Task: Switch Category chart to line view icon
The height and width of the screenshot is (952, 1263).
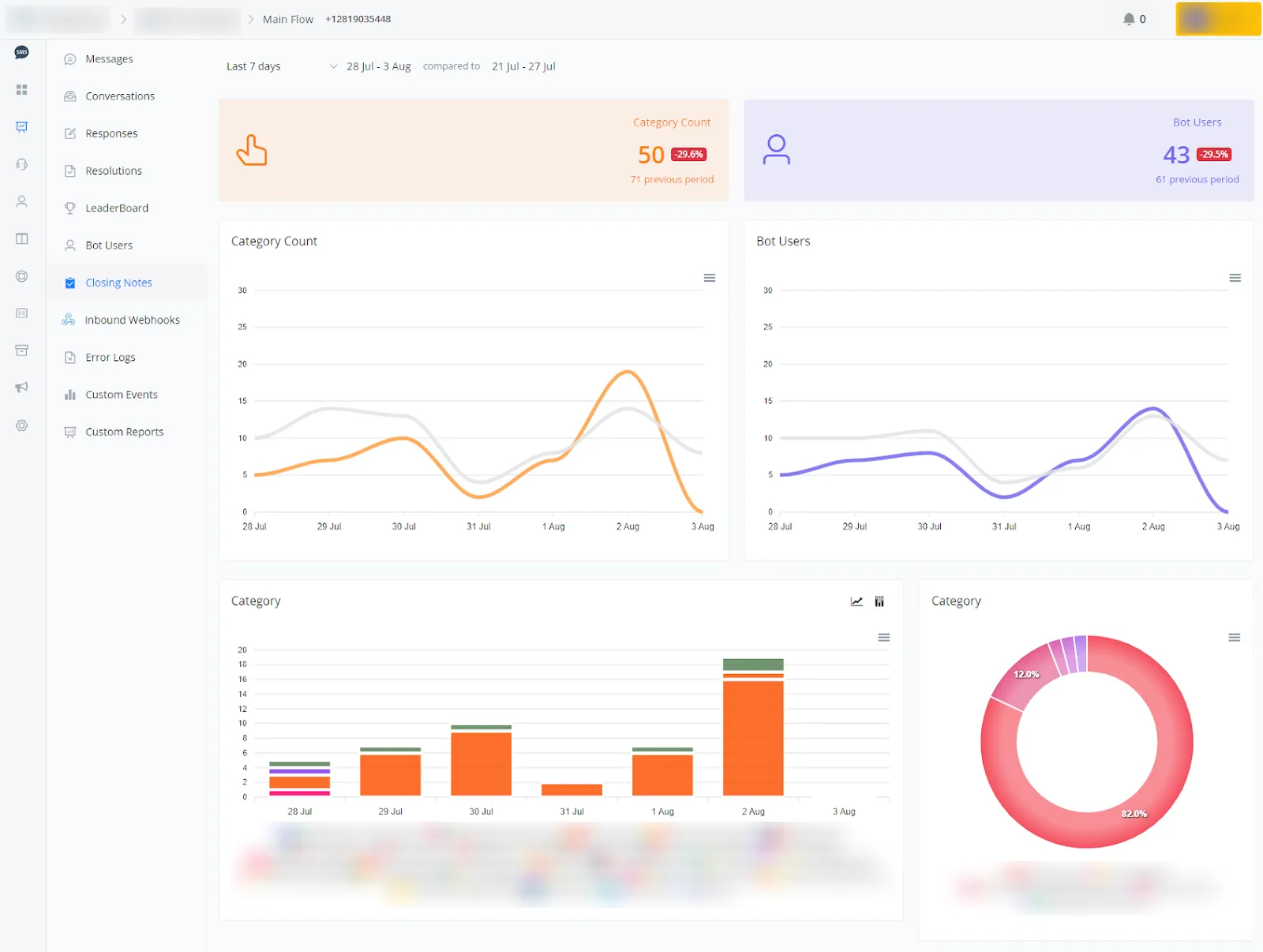Action: [856, 602]
